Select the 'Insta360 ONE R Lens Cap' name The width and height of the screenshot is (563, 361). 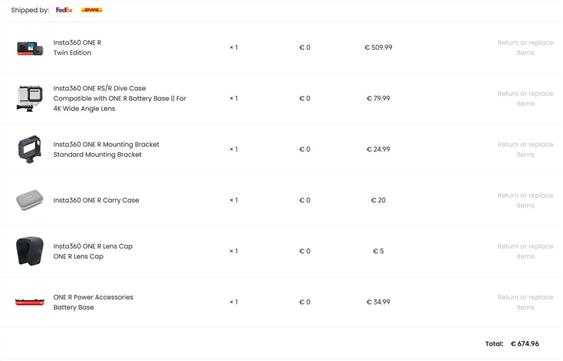pyautogui.click(x=93, y=246)
